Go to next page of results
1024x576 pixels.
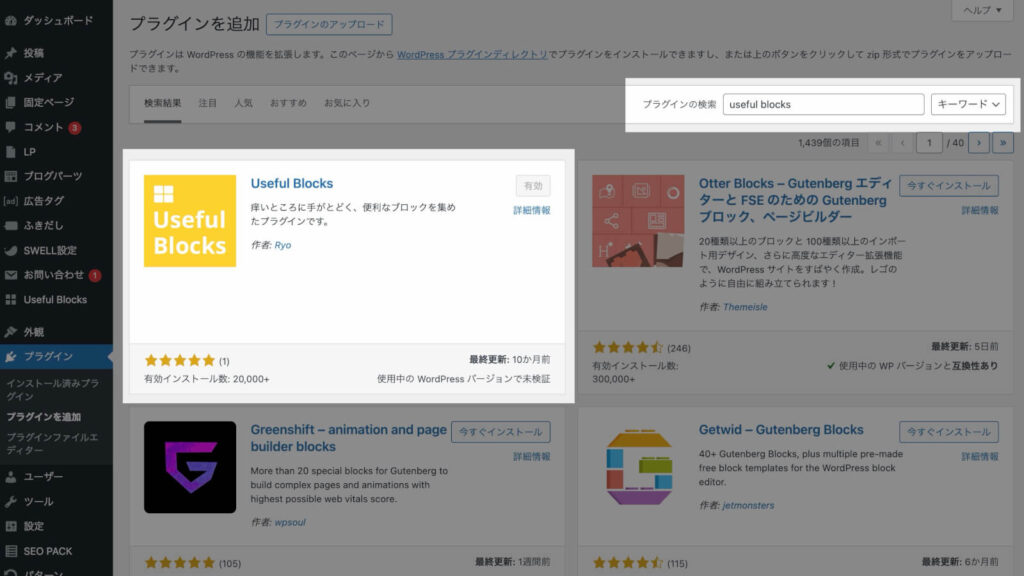(x=979, y=143)
